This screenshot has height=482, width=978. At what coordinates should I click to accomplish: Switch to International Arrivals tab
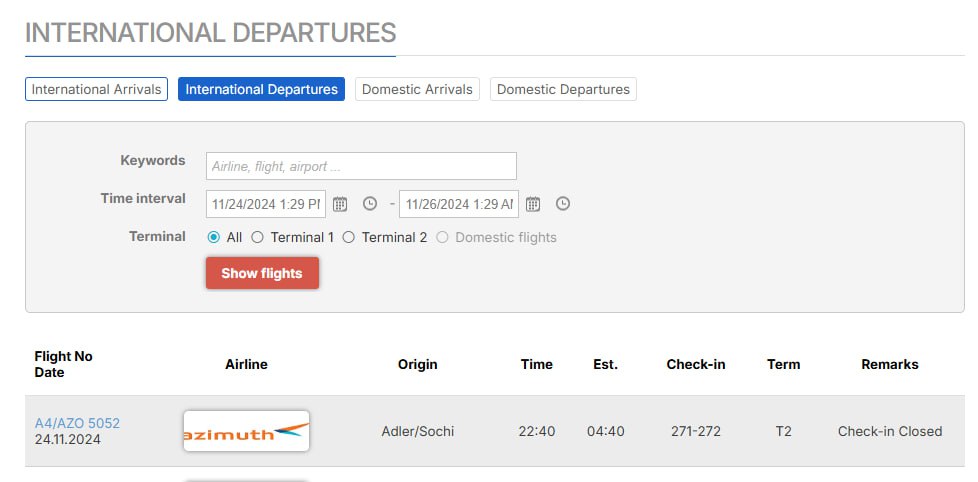pos(96,89)
